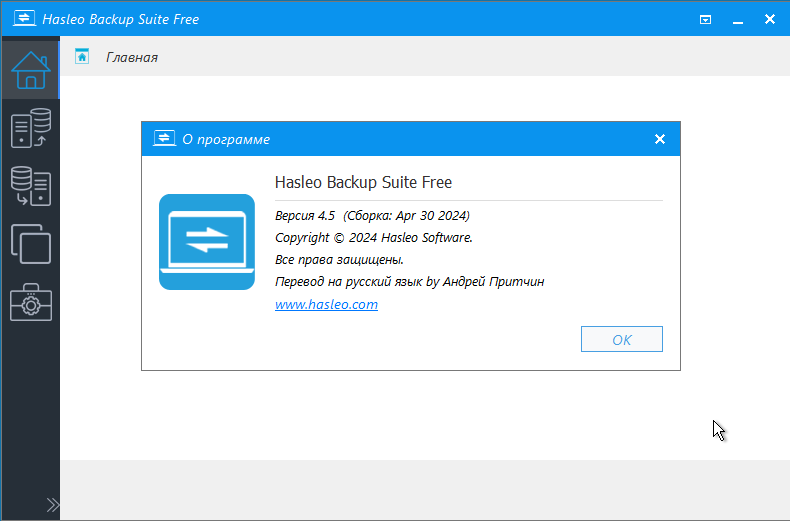790x521 pixels.
Task: Click the Hasleo app icon in title bar
Action: (24, 19)
